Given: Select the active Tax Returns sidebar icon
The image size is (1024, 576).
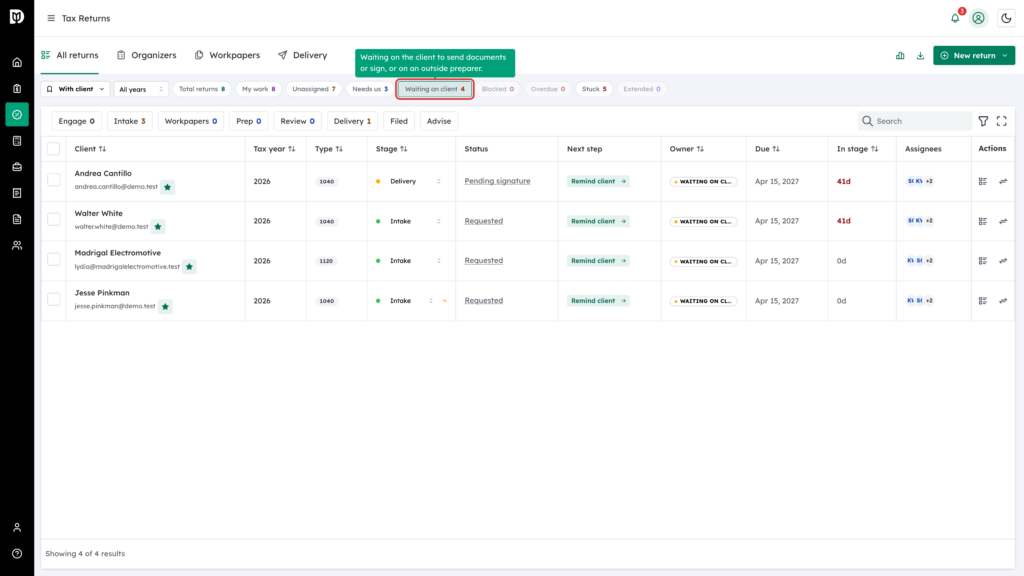Looking at the screenshot, I should click(x=17, y=114).
